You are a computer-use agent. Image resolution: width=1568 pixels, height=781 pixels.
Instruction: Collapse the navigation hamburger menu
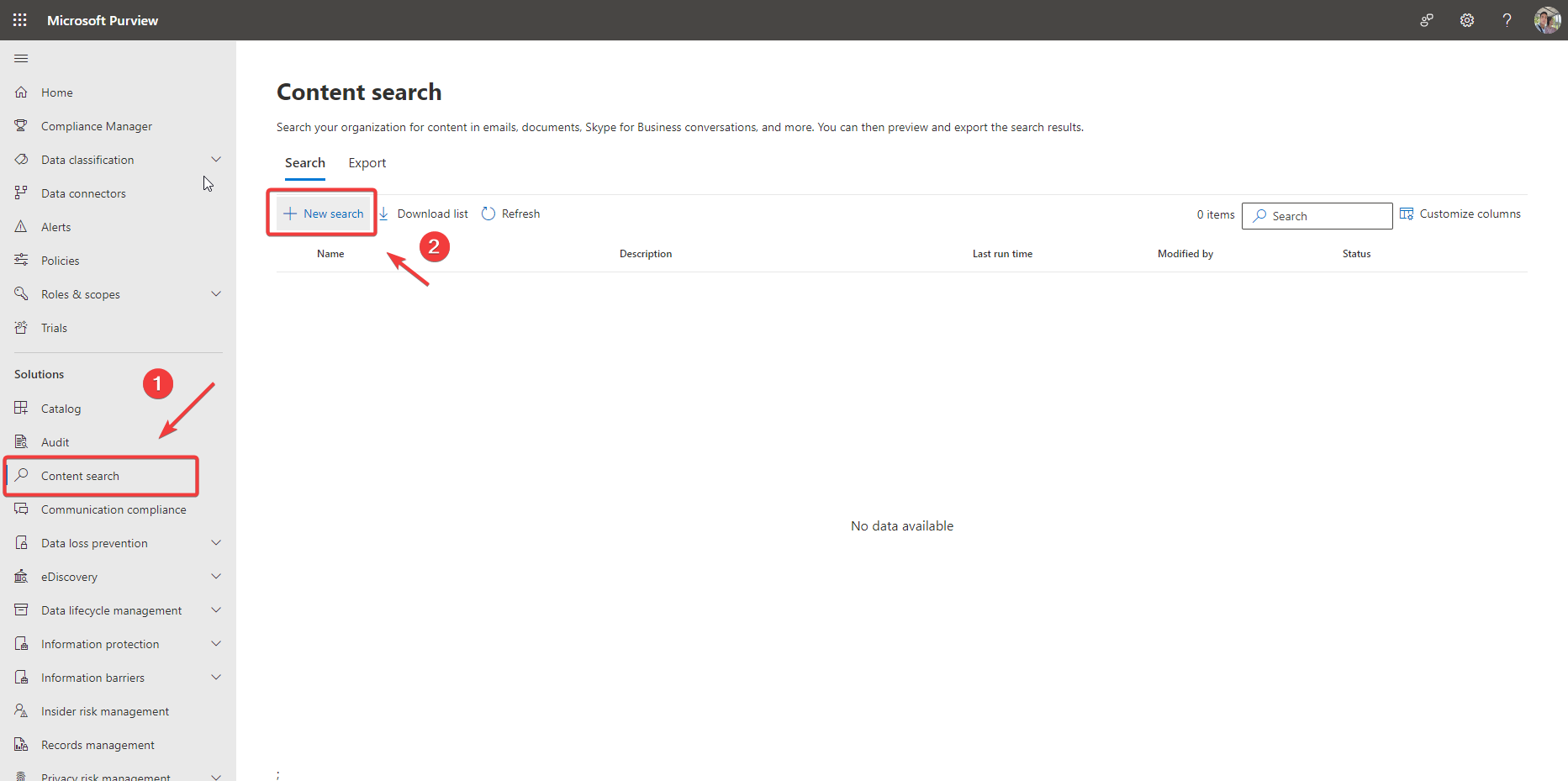tap(21, 58)
